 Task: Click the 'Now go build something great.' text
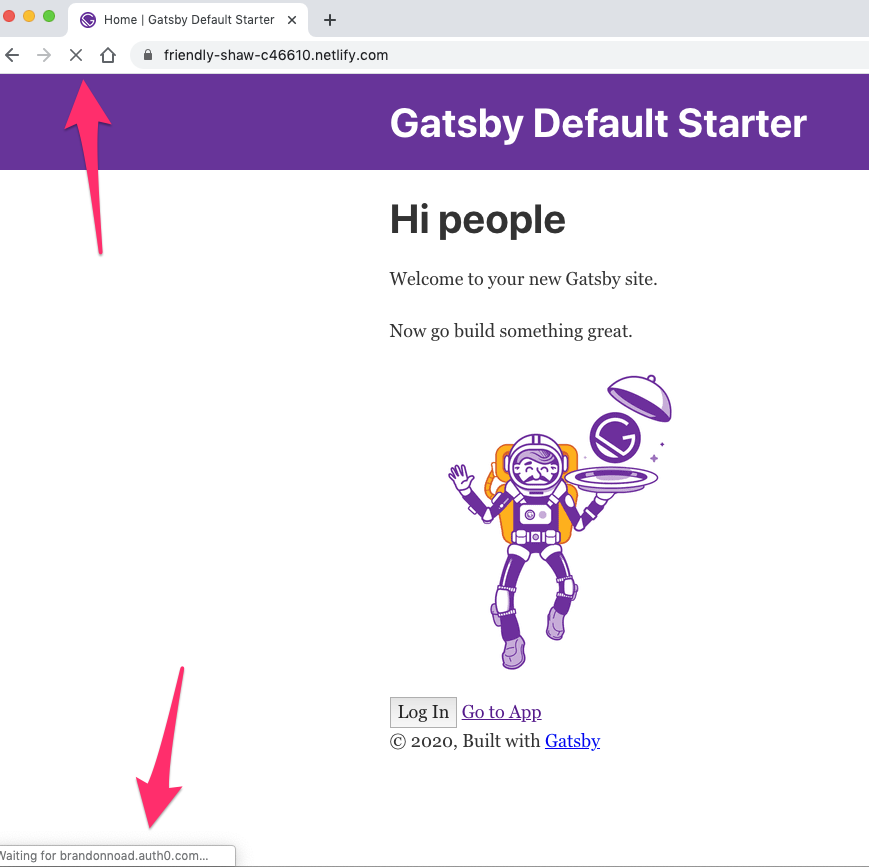pos(510,331)
